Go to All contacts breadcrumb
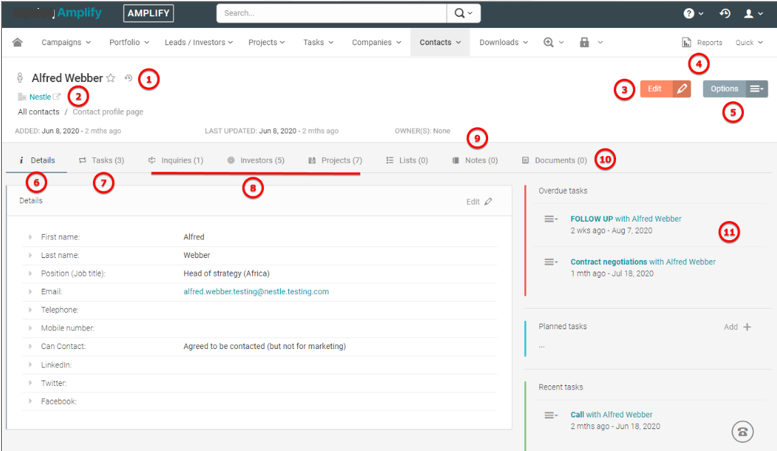 coord(39,112)
